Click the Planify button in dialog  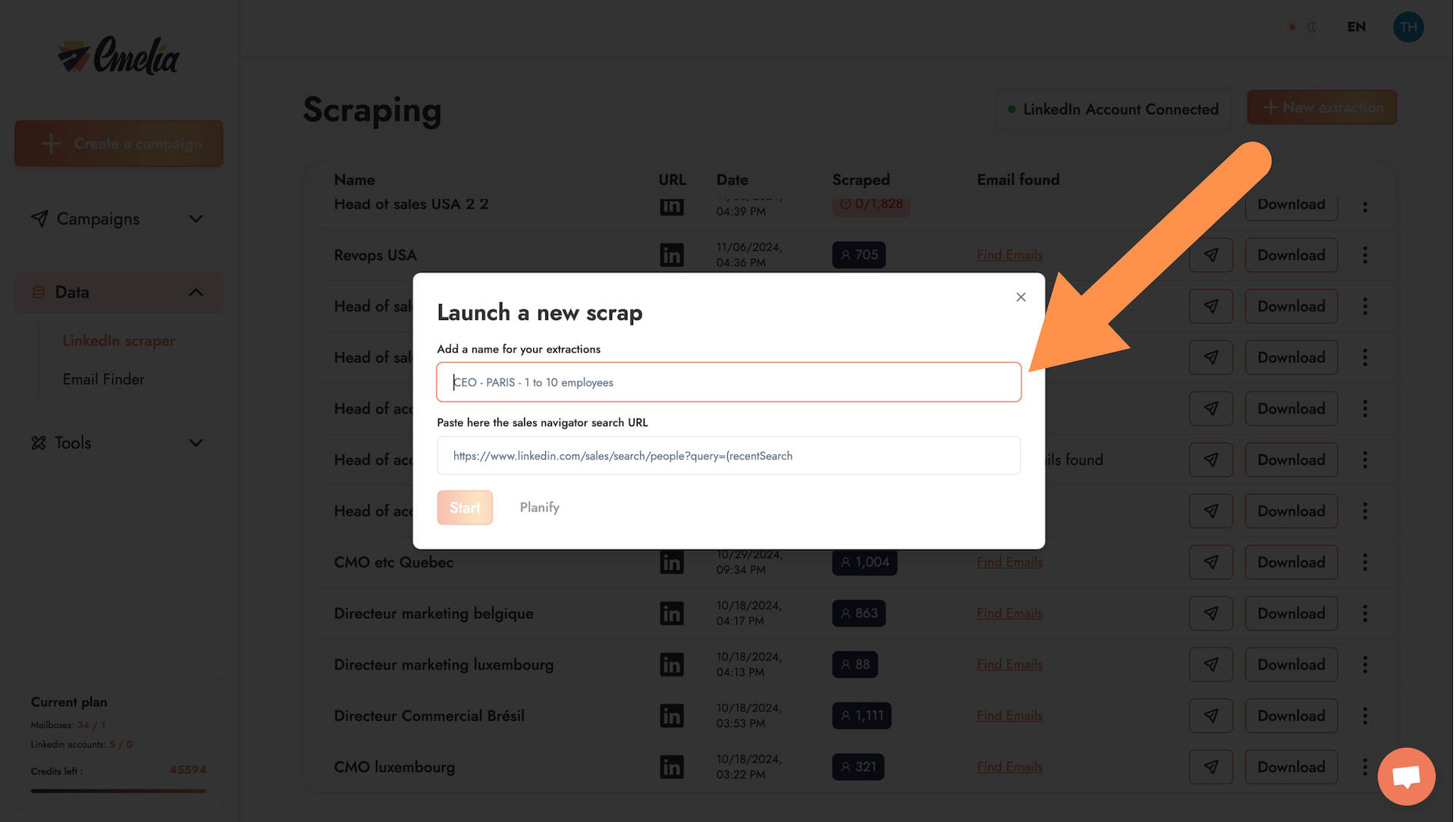(x=539, y=507)
